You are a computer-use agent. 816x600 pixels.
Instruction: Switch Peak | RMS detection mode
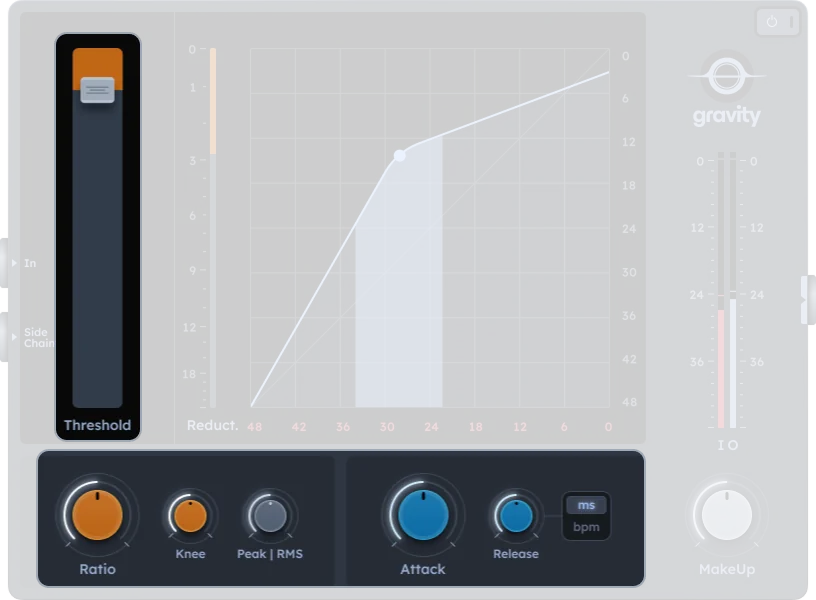pos(270,516)
